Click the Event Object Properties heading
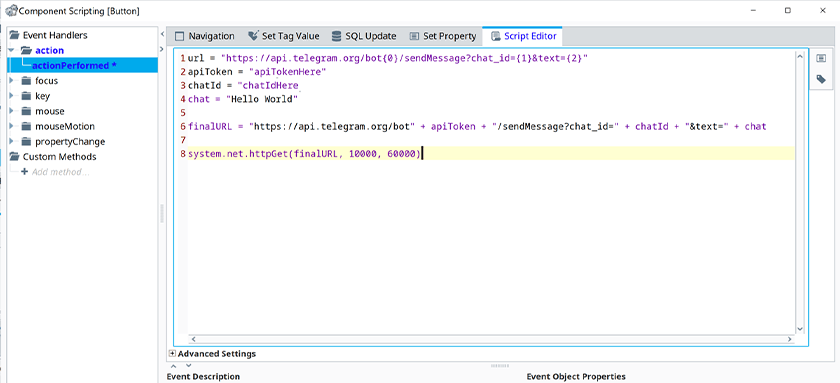The image size is (840, 383). pos(576,377)
